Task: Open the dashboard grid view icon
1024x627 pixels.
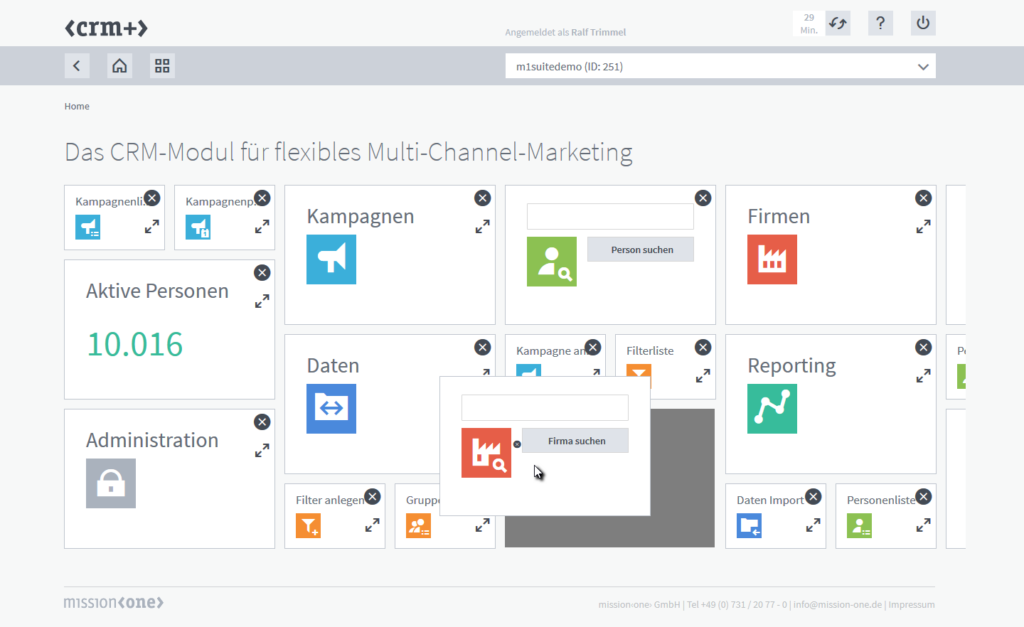Action: (x=162, y=66)
